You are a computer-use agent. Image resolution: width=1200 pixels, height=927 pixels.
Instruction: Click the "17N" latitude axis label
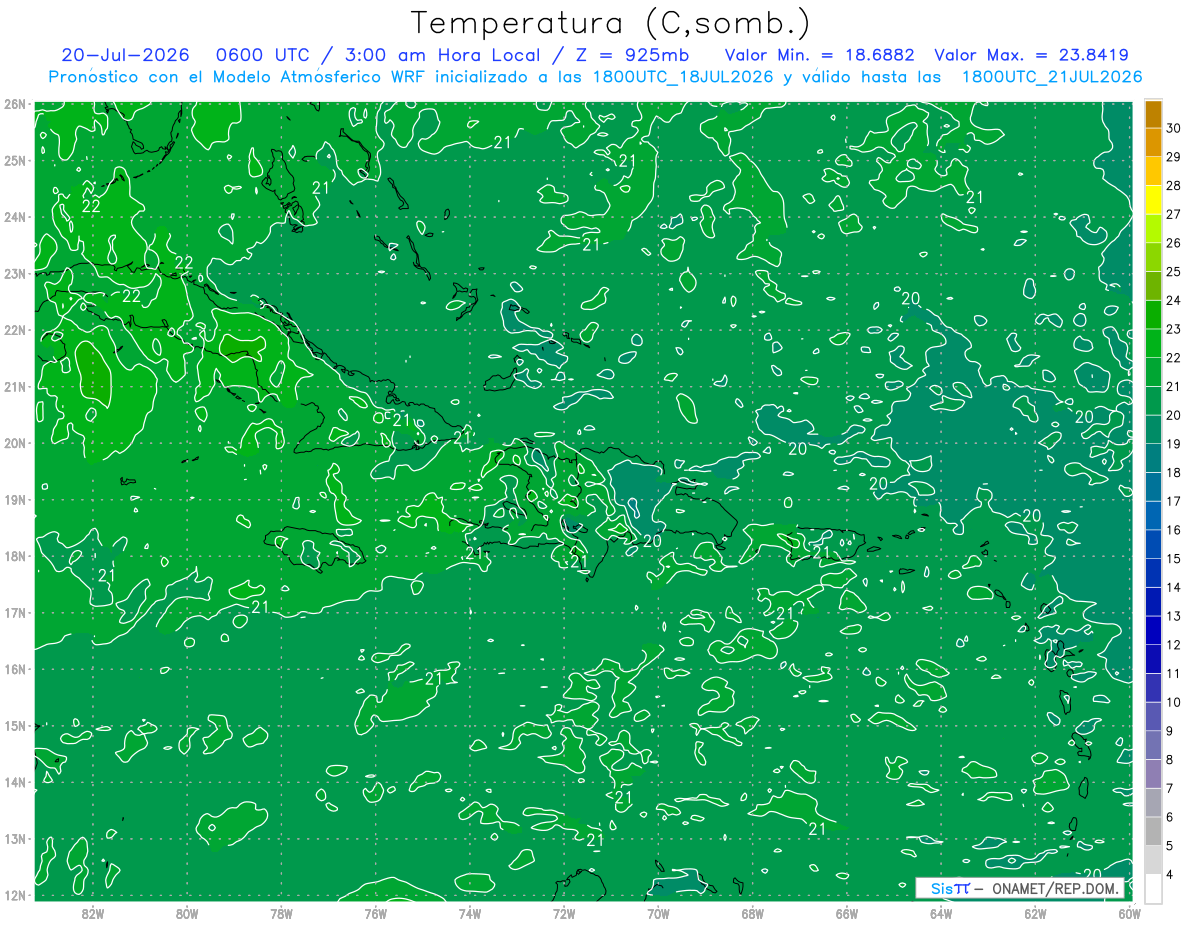(15, 612)
